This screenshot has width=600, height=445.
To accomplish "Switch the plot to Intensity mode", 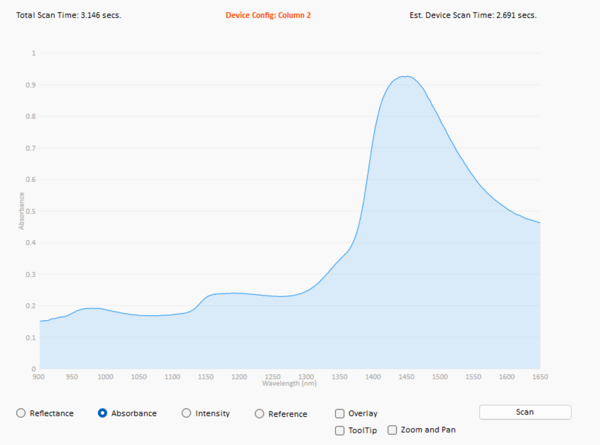I will (187, 413).
